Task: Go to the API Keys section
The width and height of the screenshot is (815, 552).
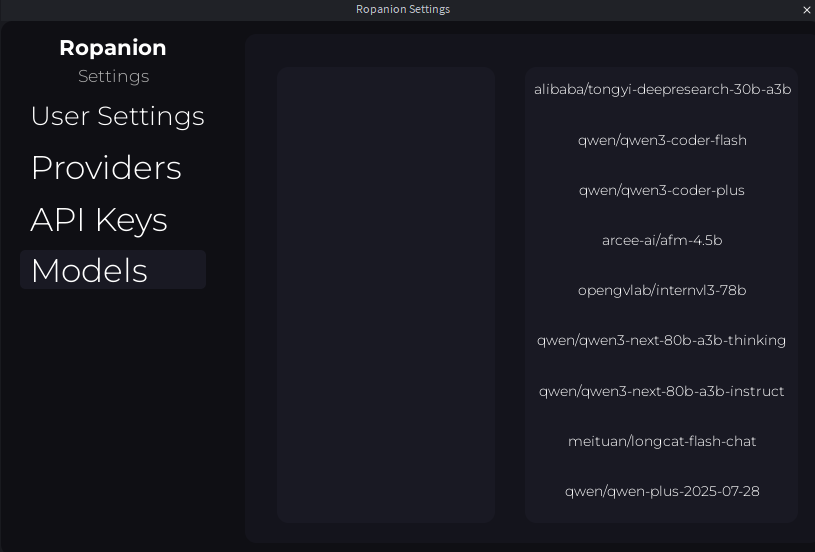Action: click(99, 220)
